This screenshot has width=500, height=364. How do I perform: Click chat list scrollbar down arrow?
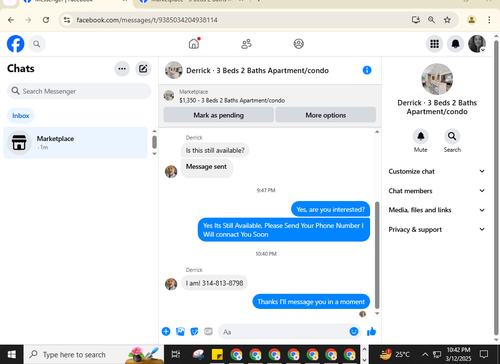(154, 154)
